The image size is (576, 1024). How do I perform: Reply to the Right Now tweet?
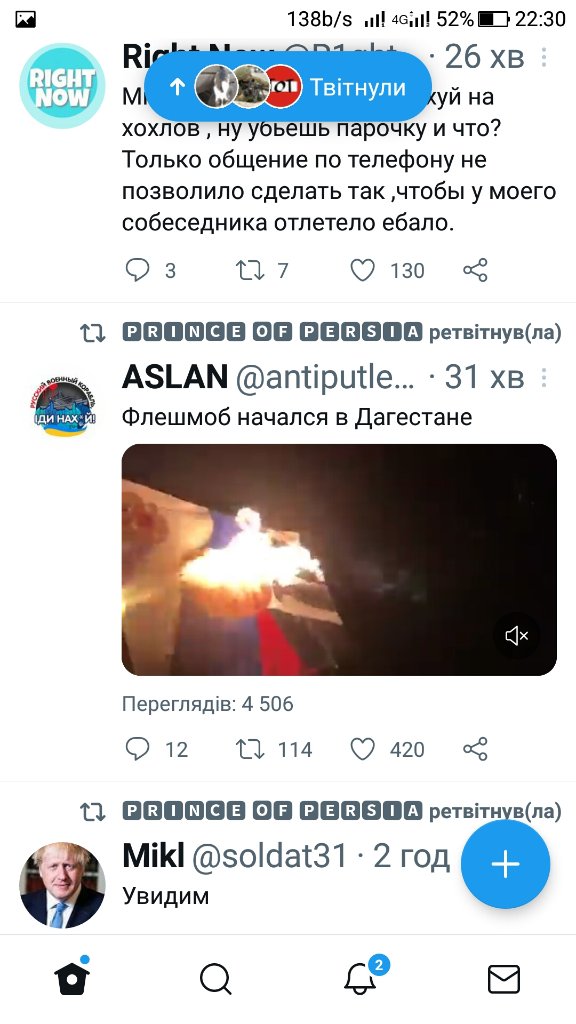pyautogui.click(x=137, y=270)
